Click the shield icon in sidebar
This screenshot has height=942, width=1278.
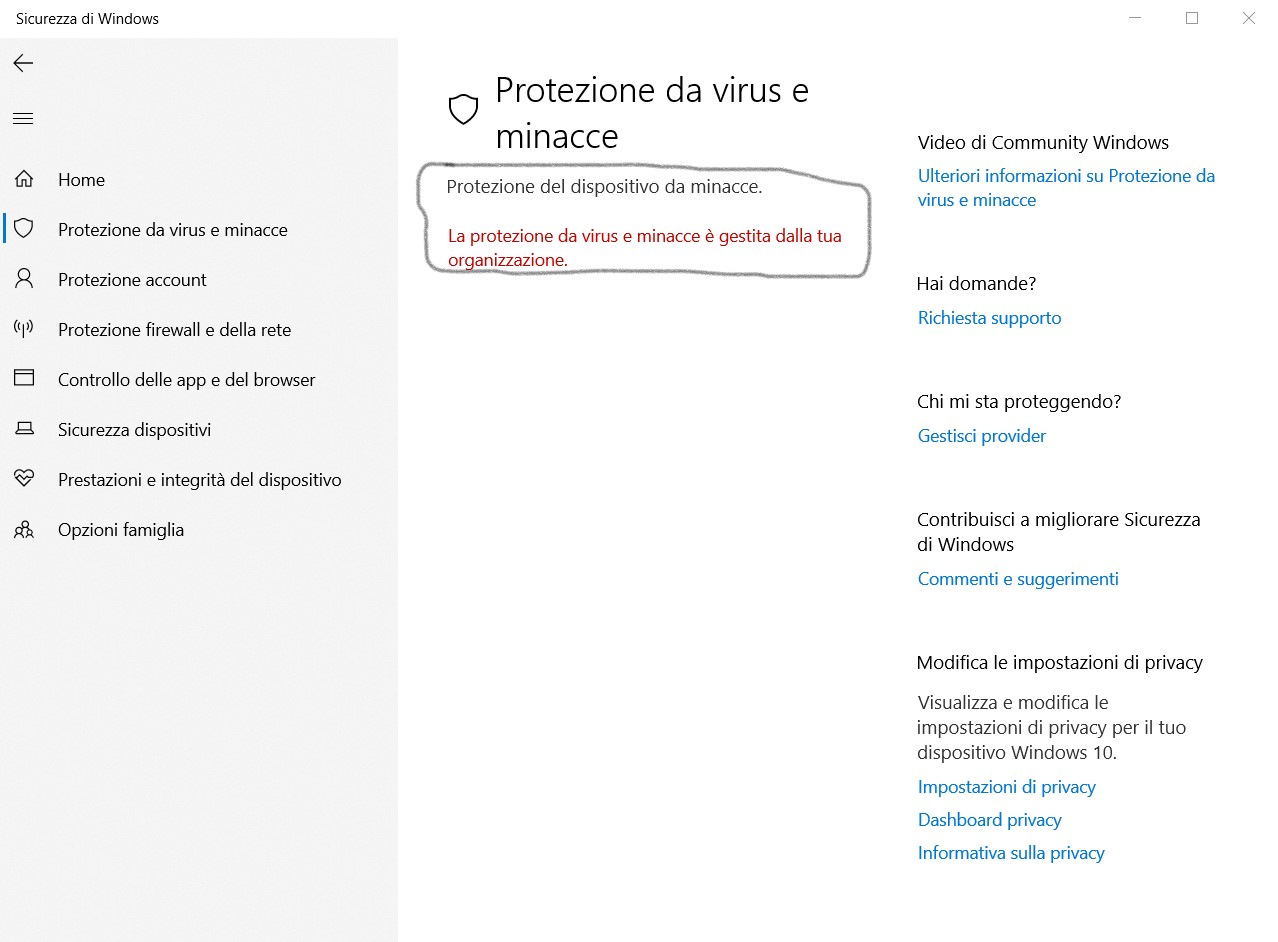click(x=24, y=229)
